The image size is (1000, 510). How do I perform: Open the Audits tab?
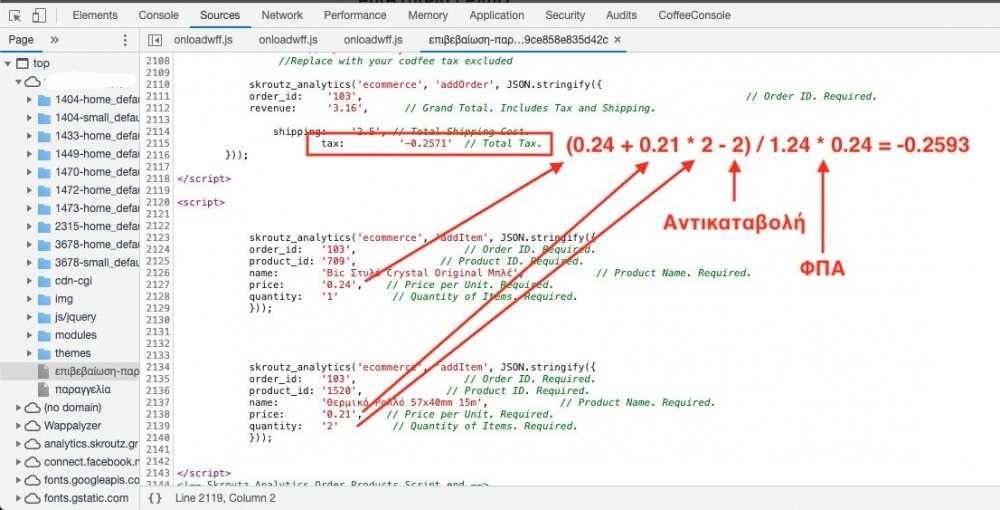622,15
